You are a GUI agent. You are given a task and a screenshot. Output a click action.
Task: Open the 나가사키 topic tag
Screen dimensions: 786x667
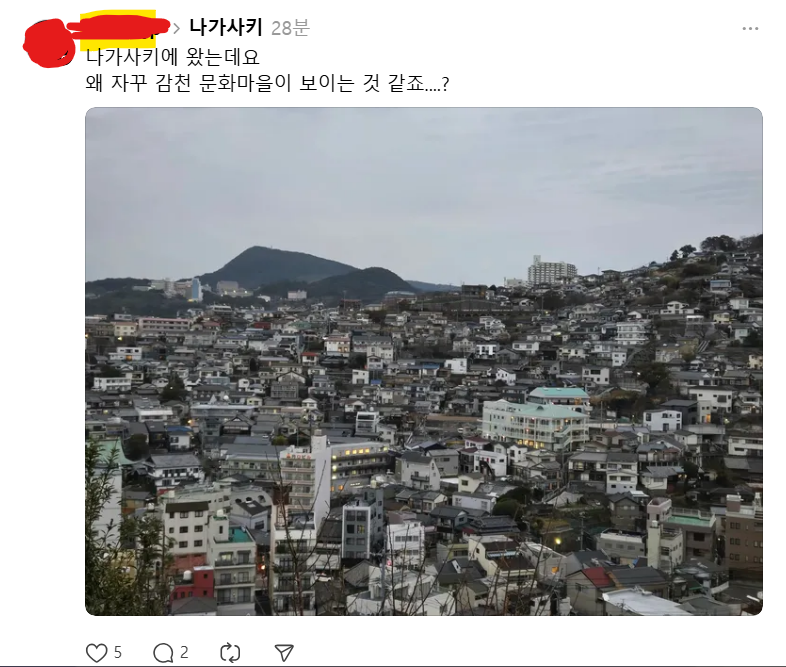pyautogui.click(x=226, y=27)
